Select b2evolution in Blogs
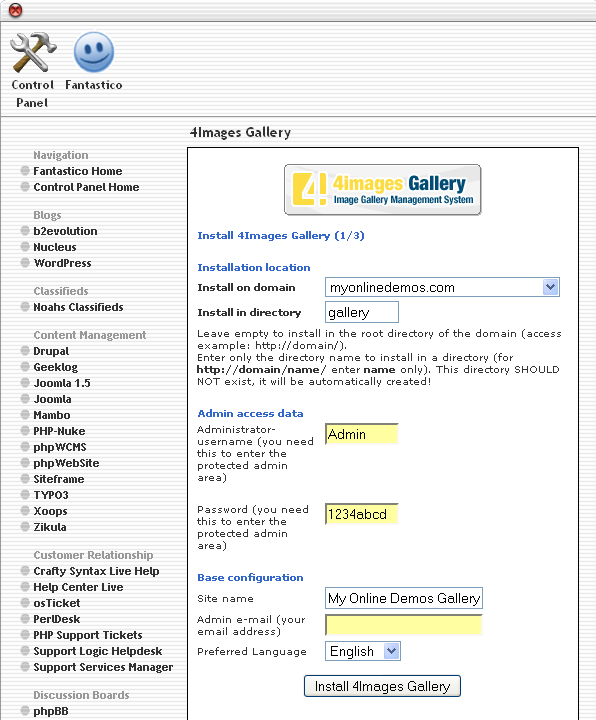Screen dimensions: 596x720 point(65,231)
